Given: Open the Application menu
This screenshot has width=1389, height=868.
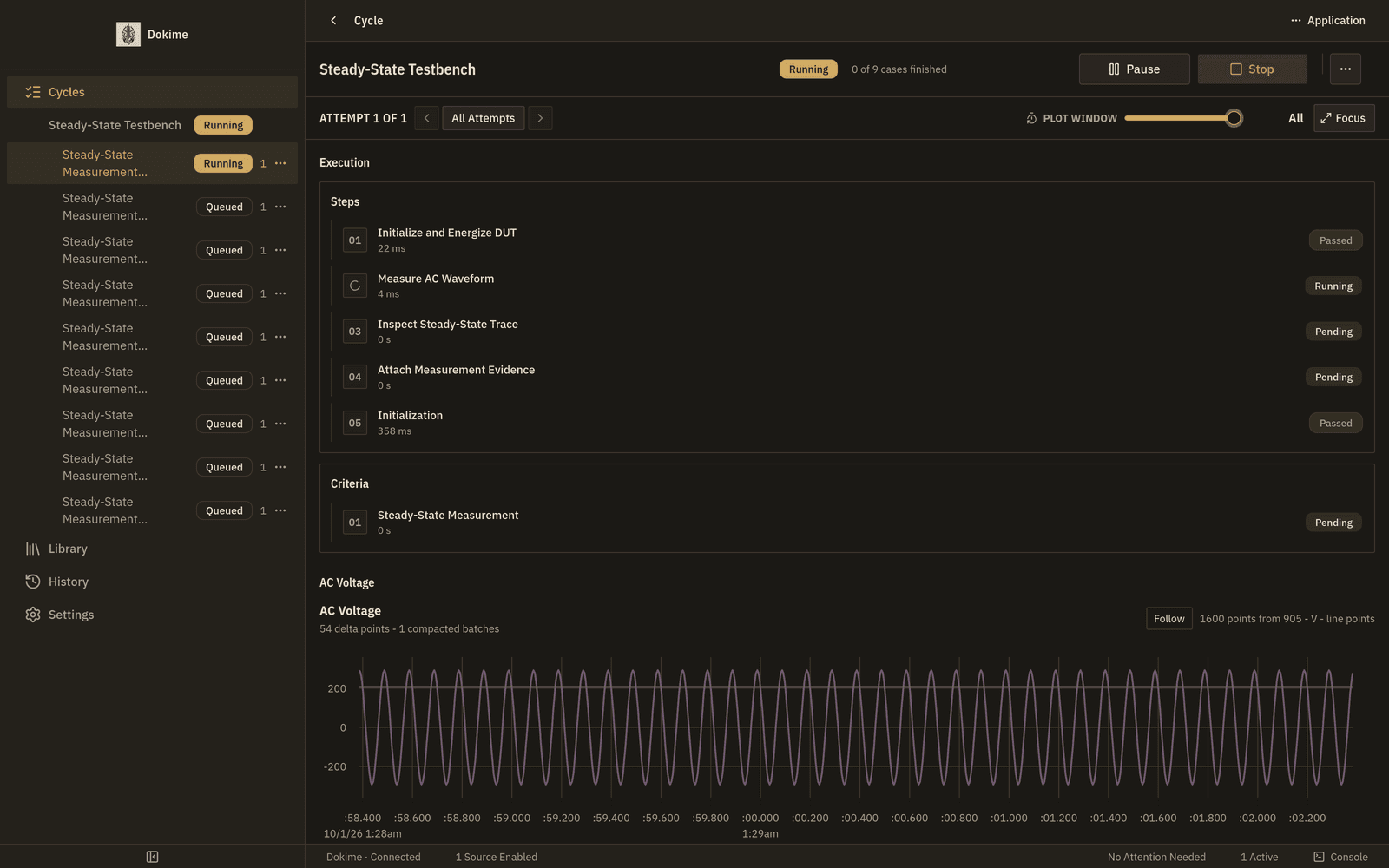Looking at the screenshot, I should (1327, 20).
